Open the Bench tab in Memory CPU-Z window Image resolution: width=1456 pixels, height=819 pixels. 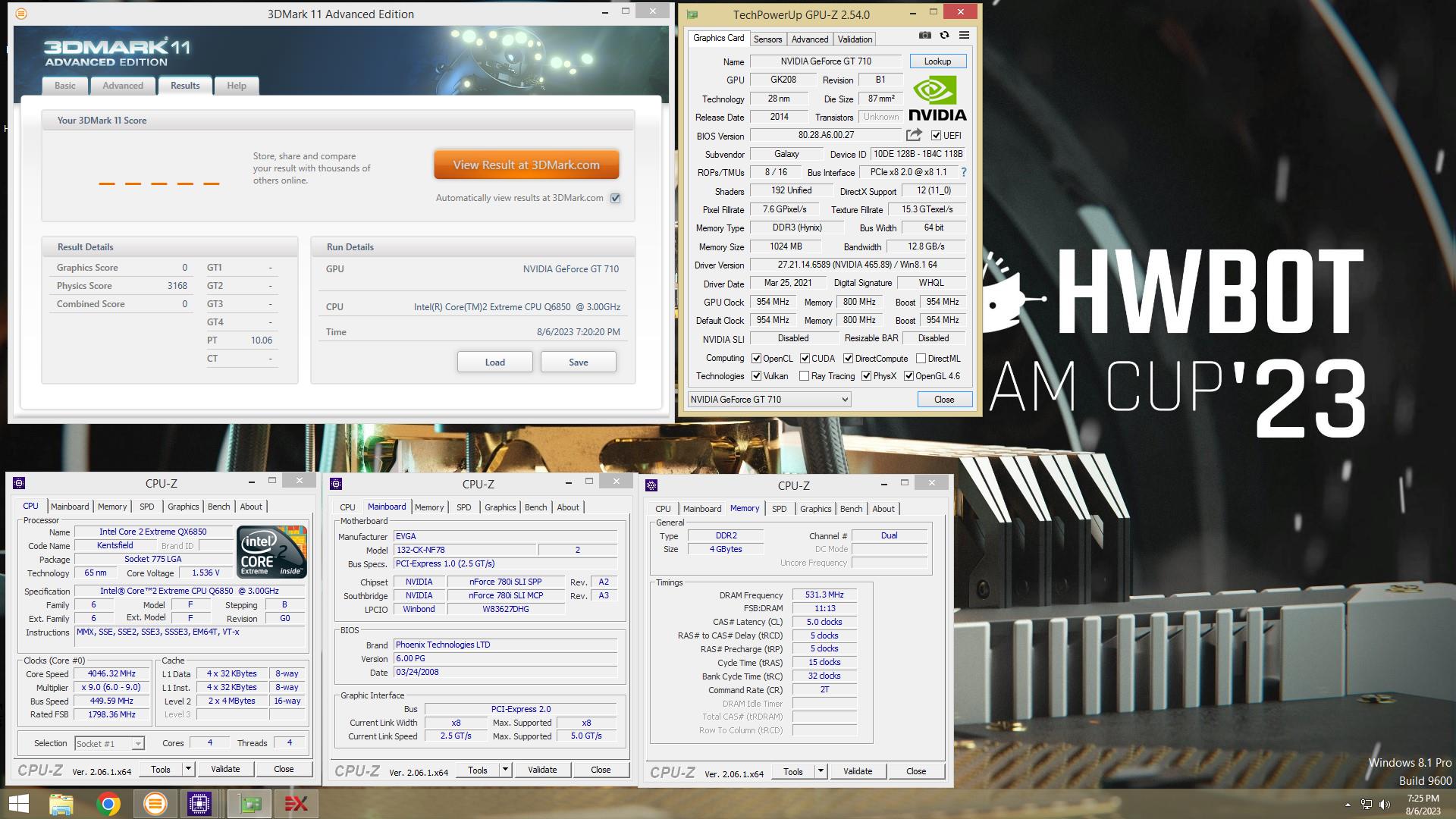tap(851, 509)
